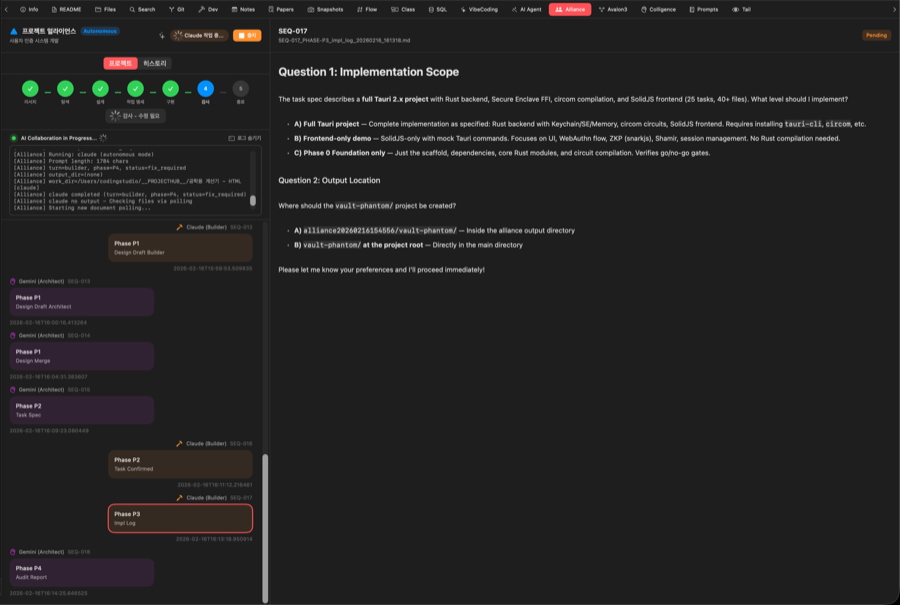900x605 pixels.
Task: Click the orange stop button
Action: click(246, 35)
